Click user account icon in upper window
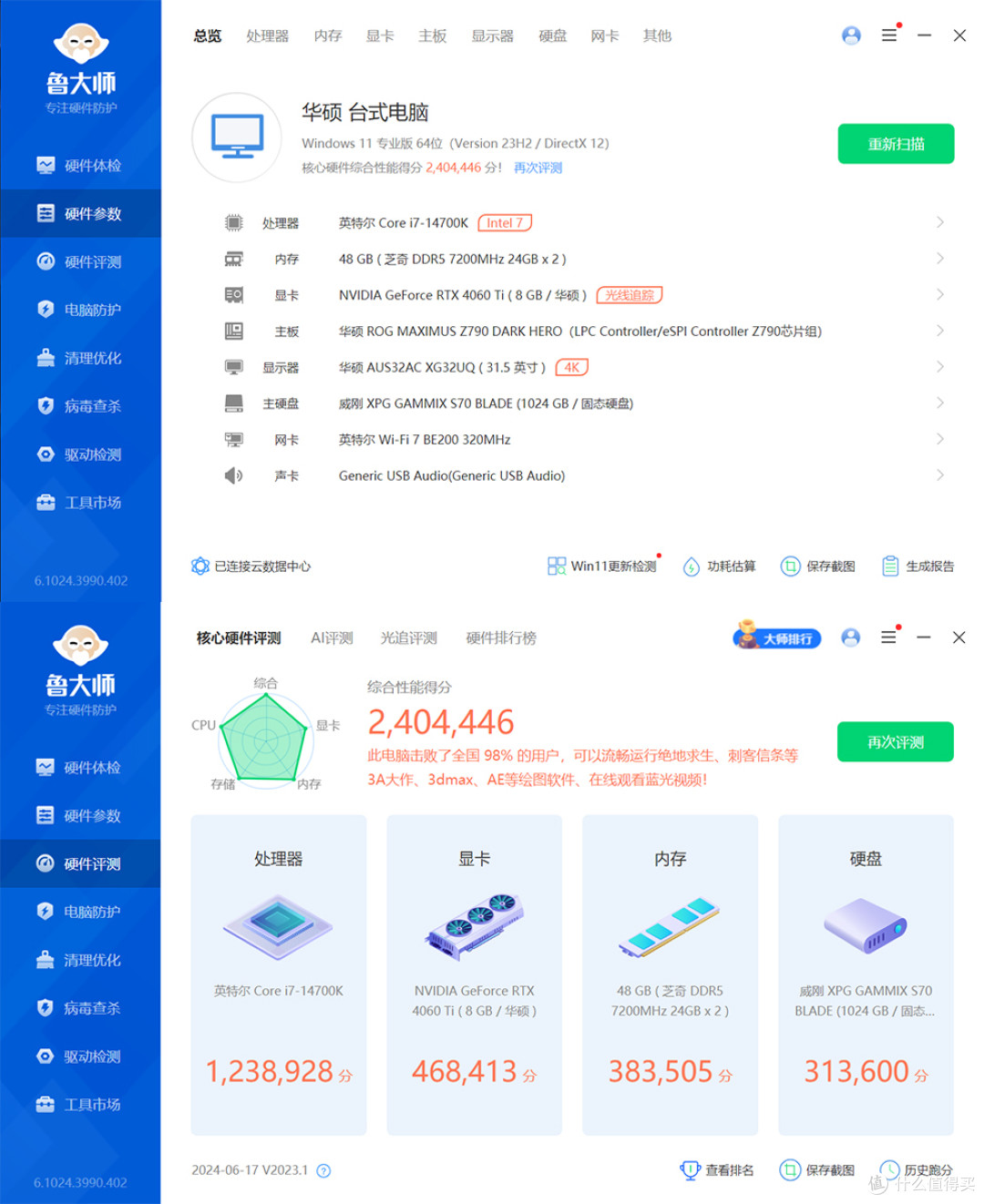 (851, 36)
